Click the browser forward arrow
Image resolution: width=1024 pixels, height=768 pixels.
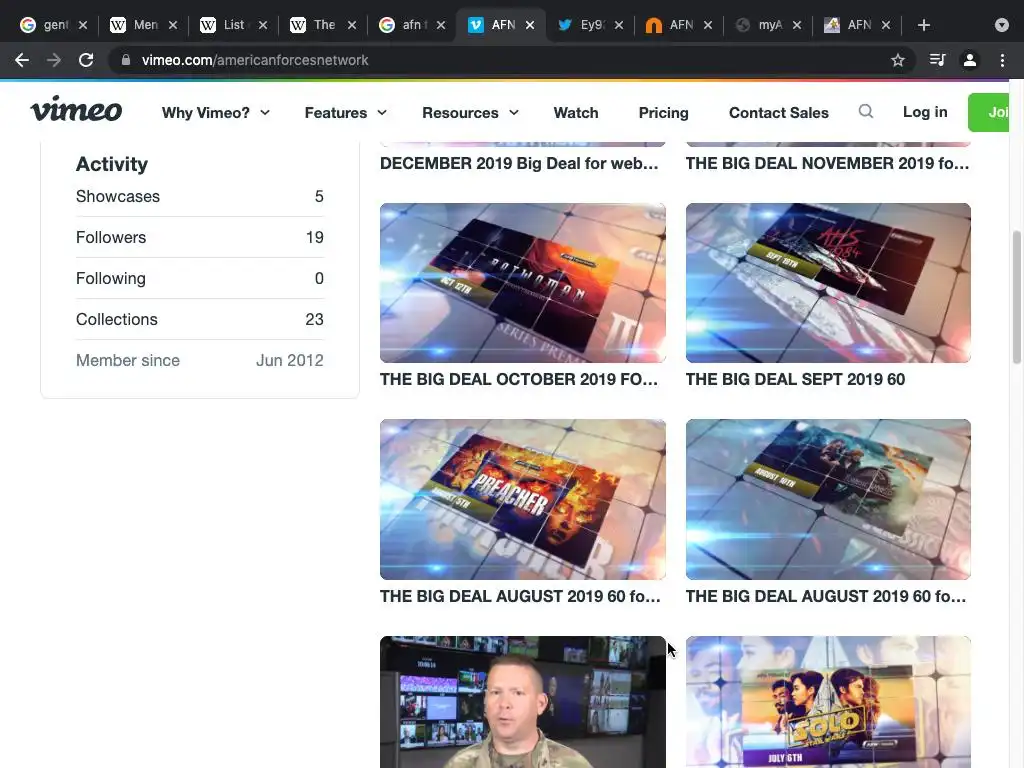tap(54, 60)
